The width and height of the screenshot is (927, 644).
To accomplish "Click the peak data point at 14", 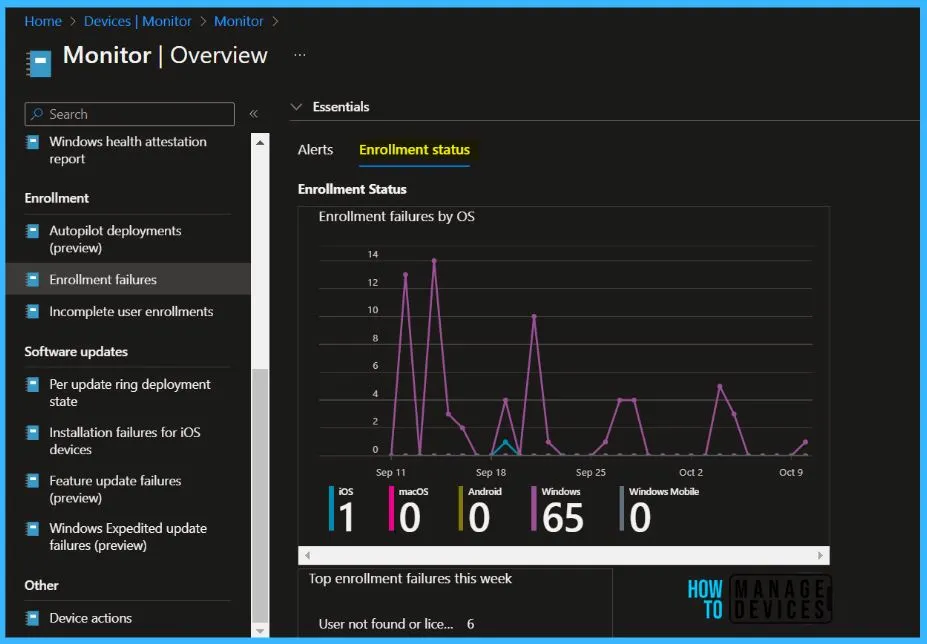I will coord(435,261).
